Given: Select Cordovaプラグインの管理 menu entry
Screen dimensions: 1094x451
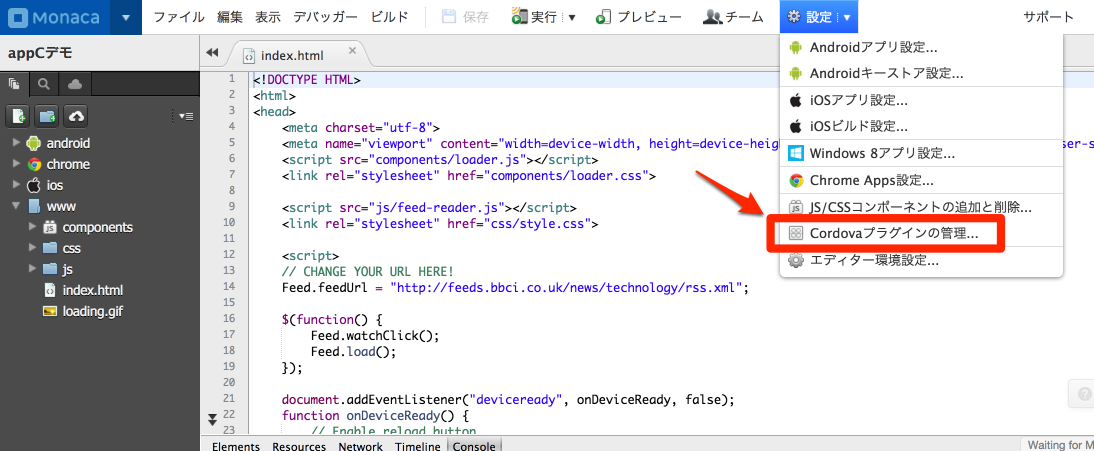Looking at the screenshot, I should pos(893,233).
